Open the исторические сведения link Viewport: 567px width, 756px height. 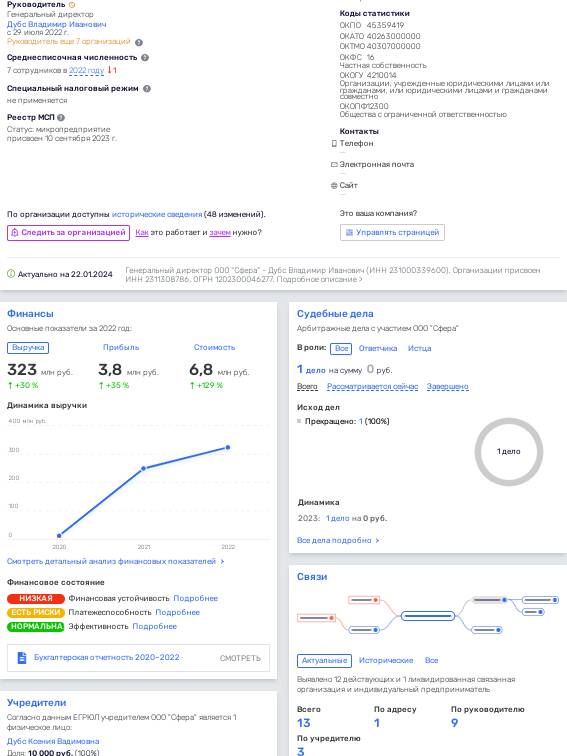tap(157, 215)
